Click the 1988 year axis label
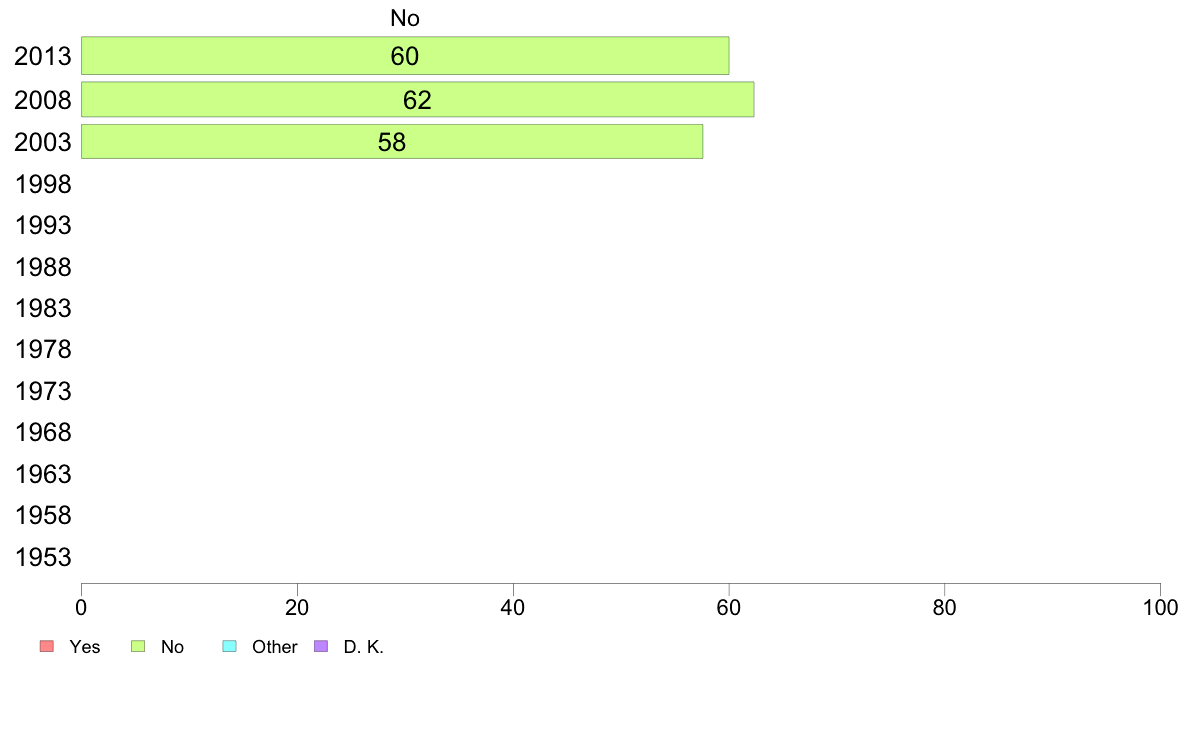This screenshot has width=1188, height=736. 42,268
